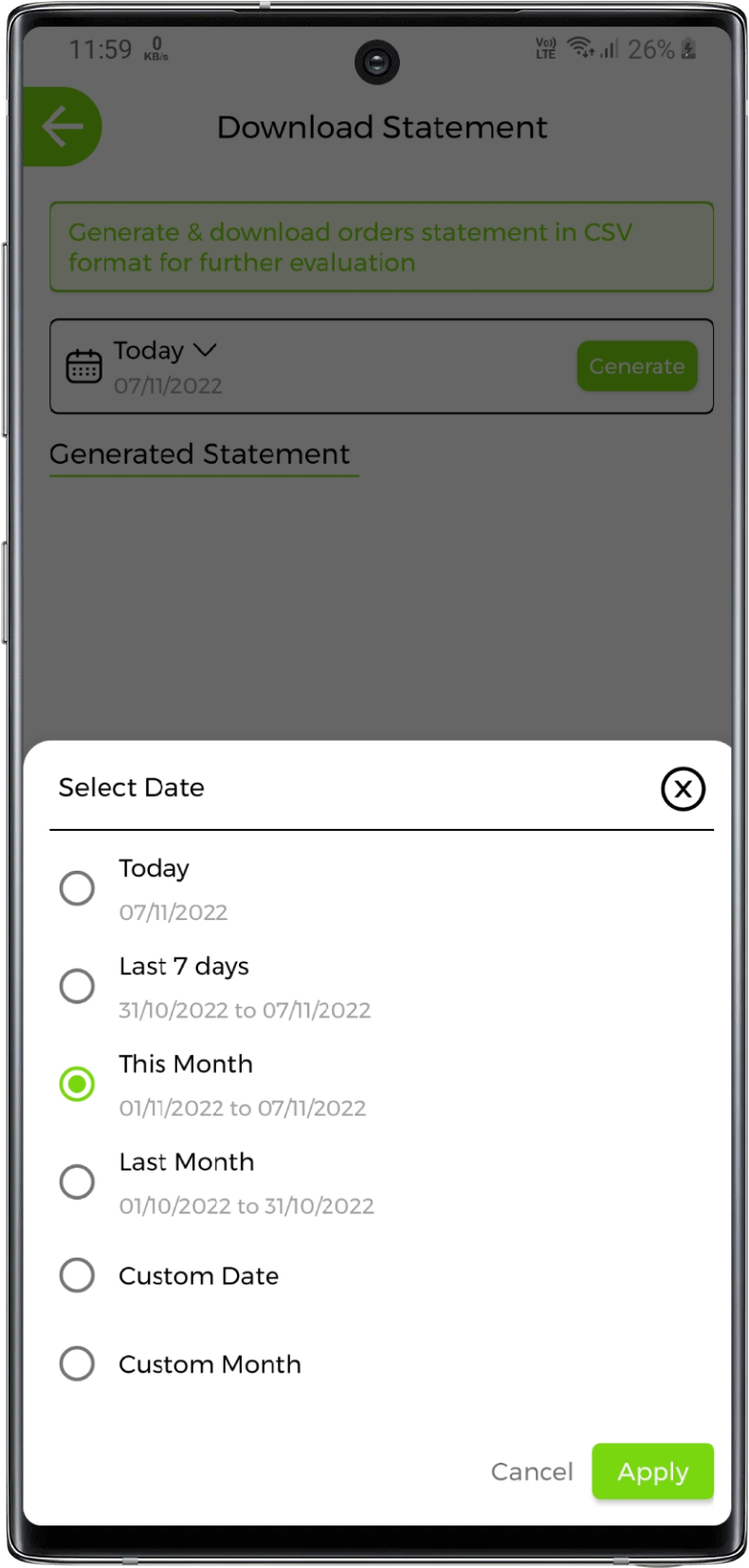
Task: Choose the Last Month radio option
Action: point(77,1182)
